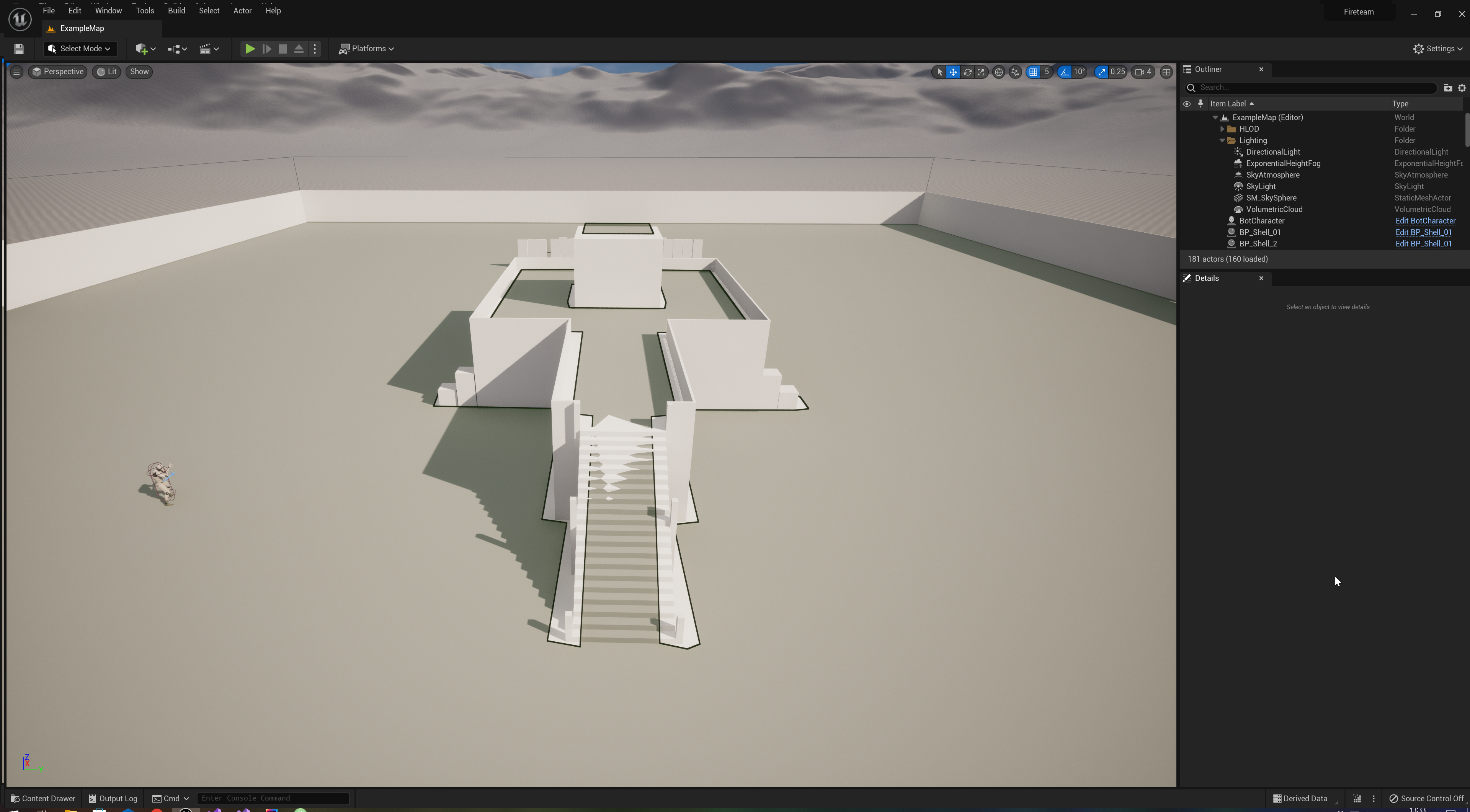1470x812 pixels.
Task: Open the File menu
Action: (x=49, y=11)
